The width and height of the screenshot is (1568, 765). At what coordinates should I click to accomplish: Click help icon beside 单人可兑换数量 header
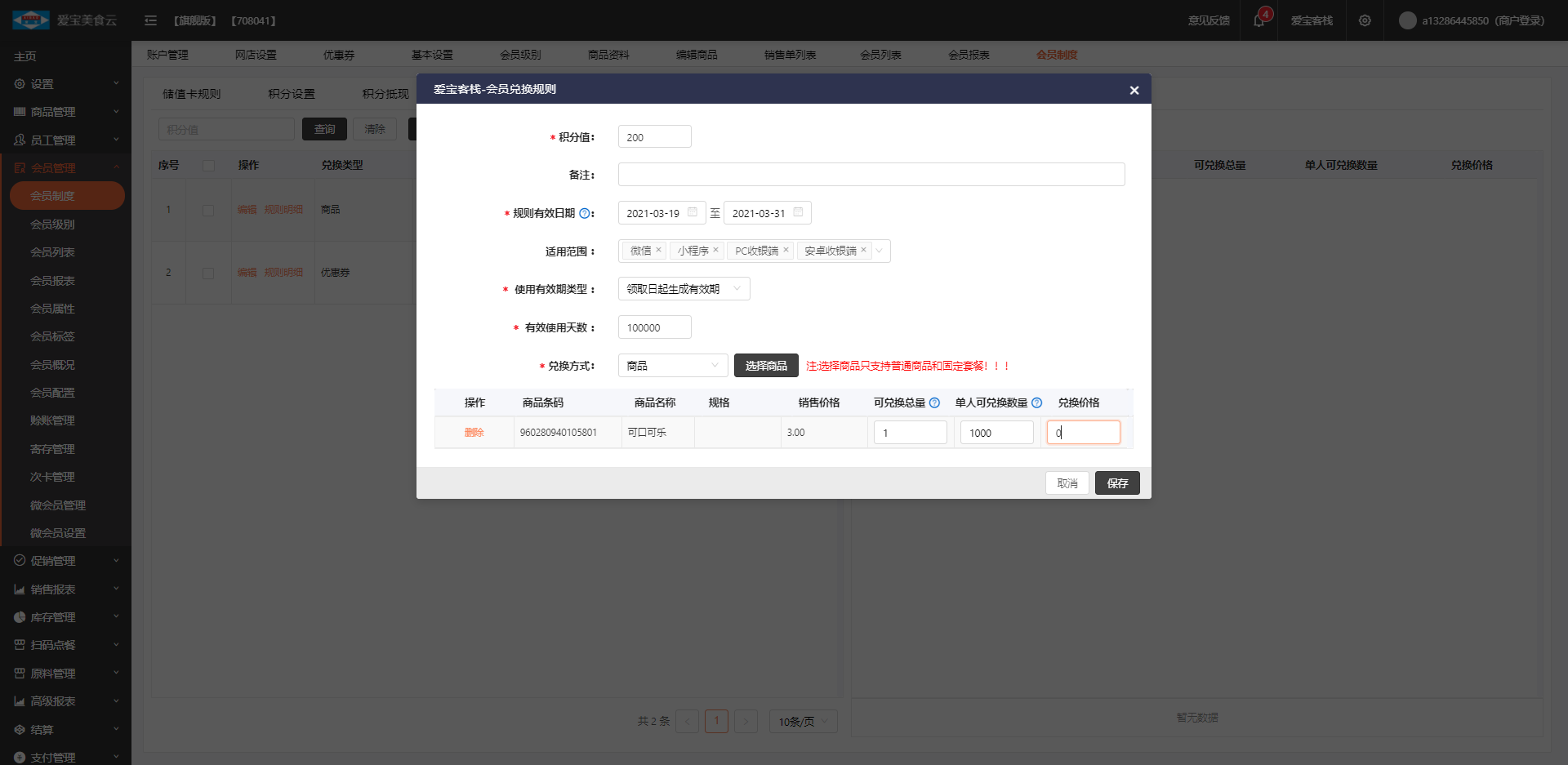point(1036,403)
